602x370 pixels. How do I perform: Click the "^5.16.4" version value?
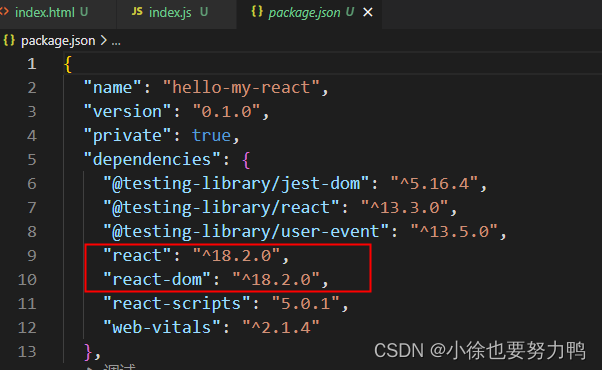434,183
